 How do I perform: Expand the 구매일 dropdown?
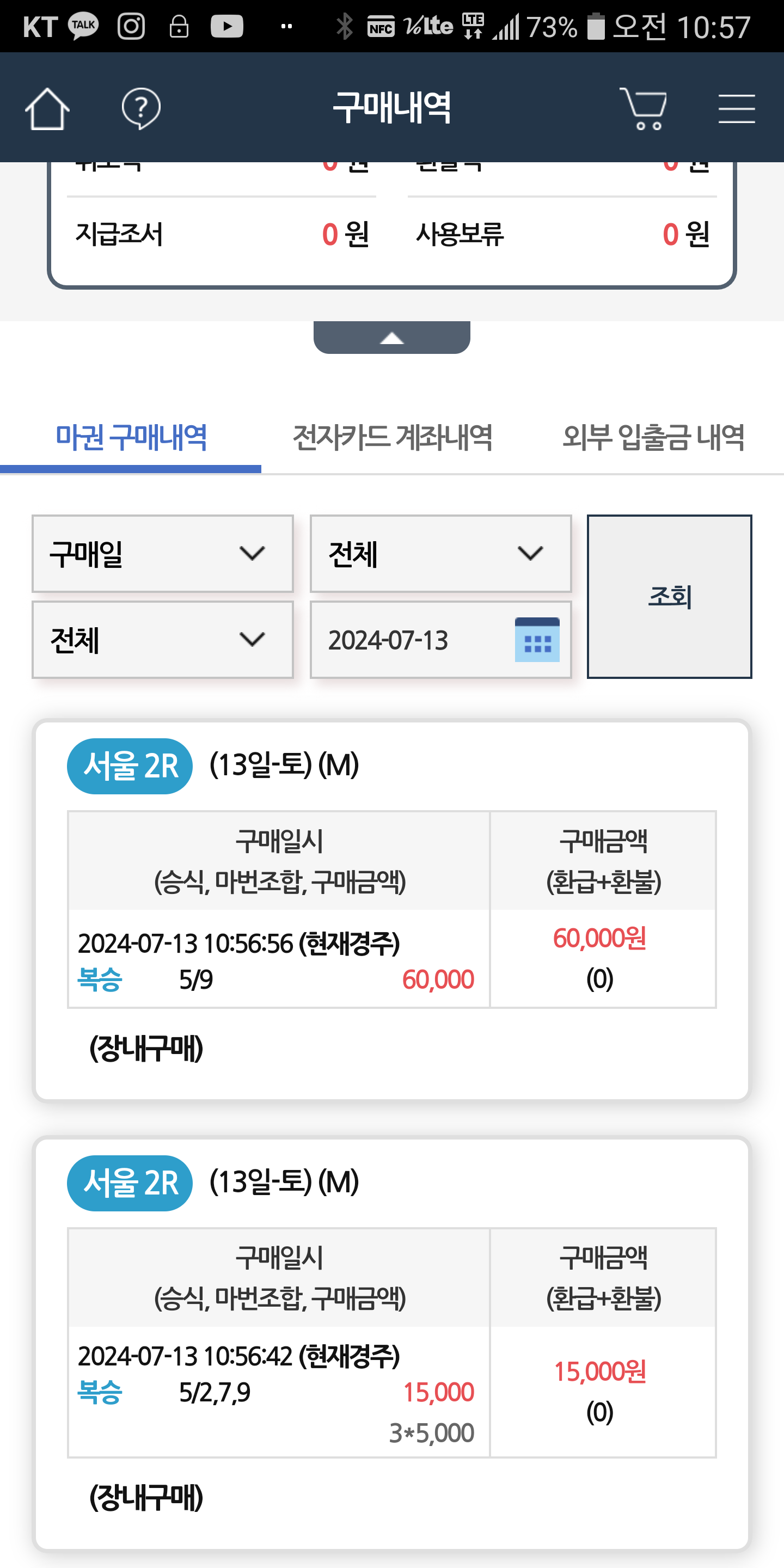pos(163,554)
